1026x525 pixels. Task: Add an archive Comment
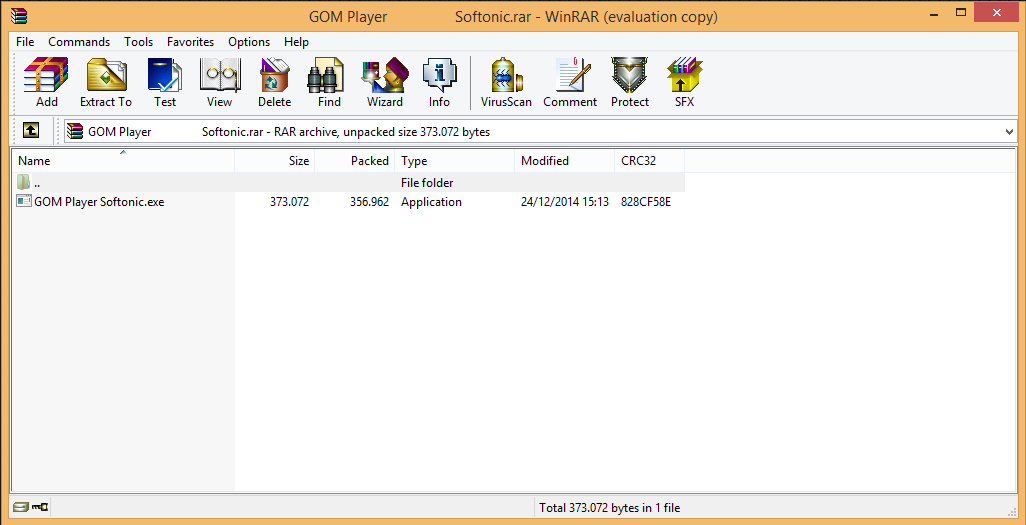coord(570,82)
